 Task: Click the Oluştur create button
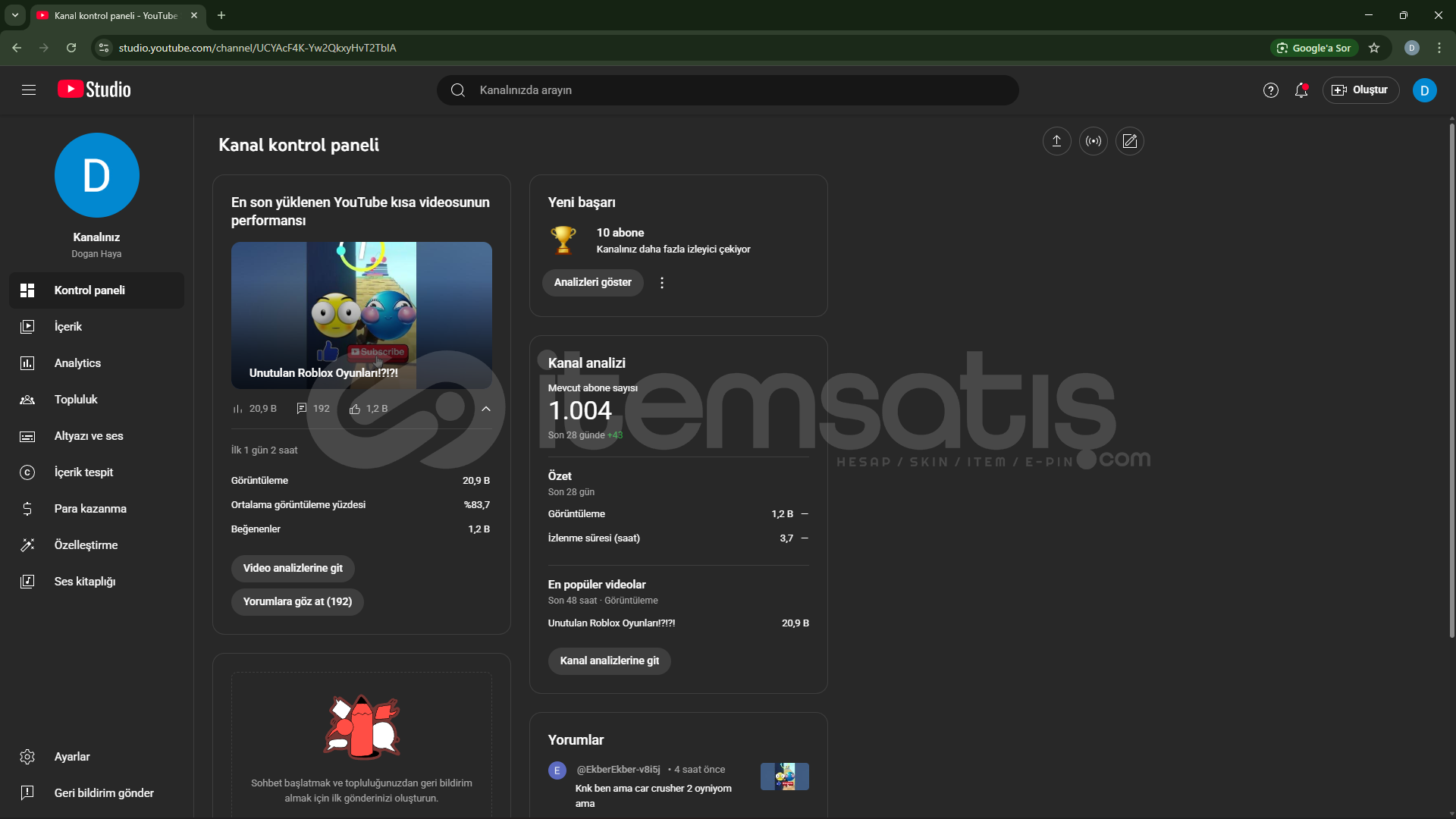click(x=1360, y=90)
